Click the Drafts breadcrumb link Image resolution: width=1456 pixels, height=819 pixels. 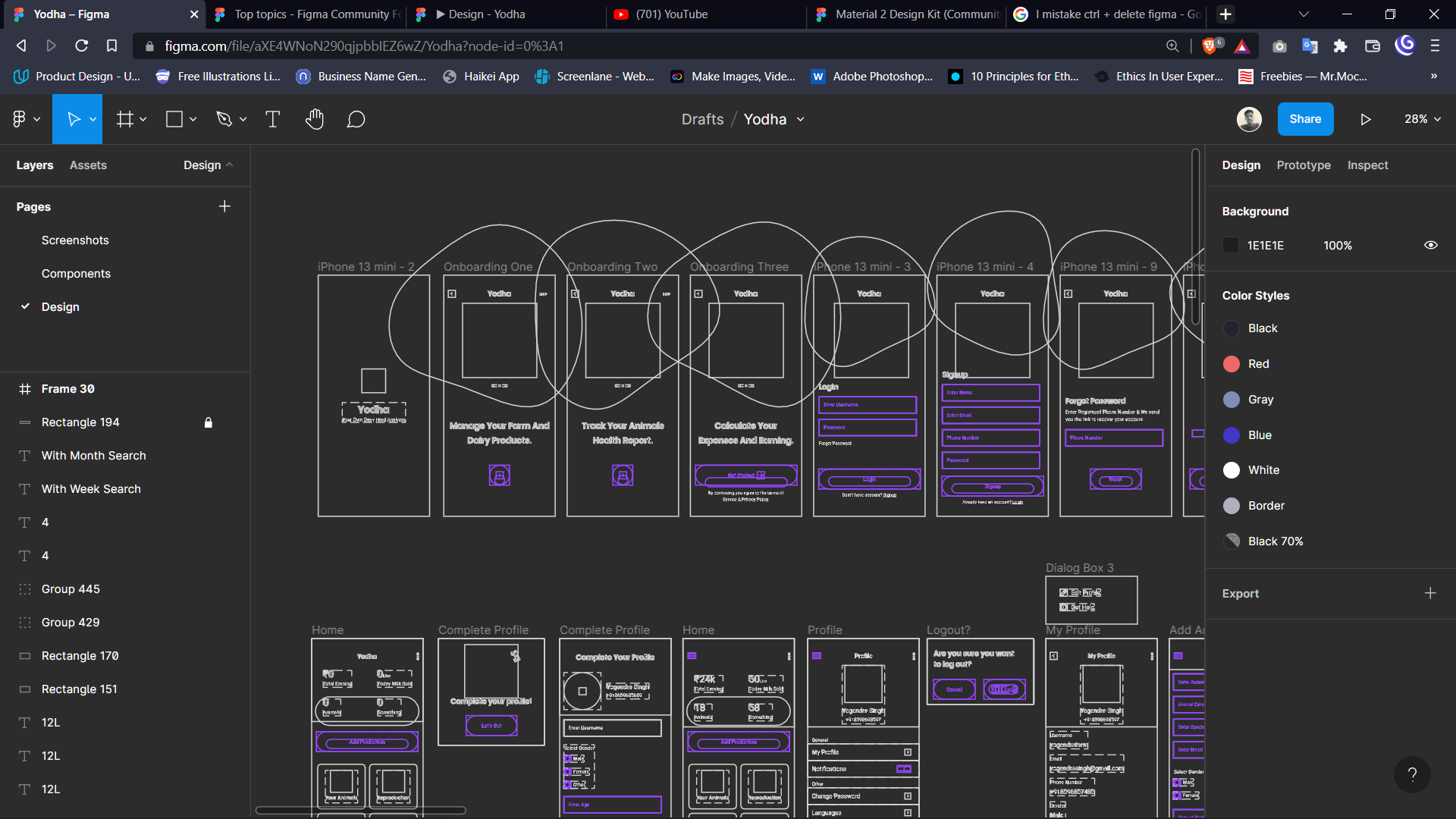pyautogui.click(x=702, y=119)
